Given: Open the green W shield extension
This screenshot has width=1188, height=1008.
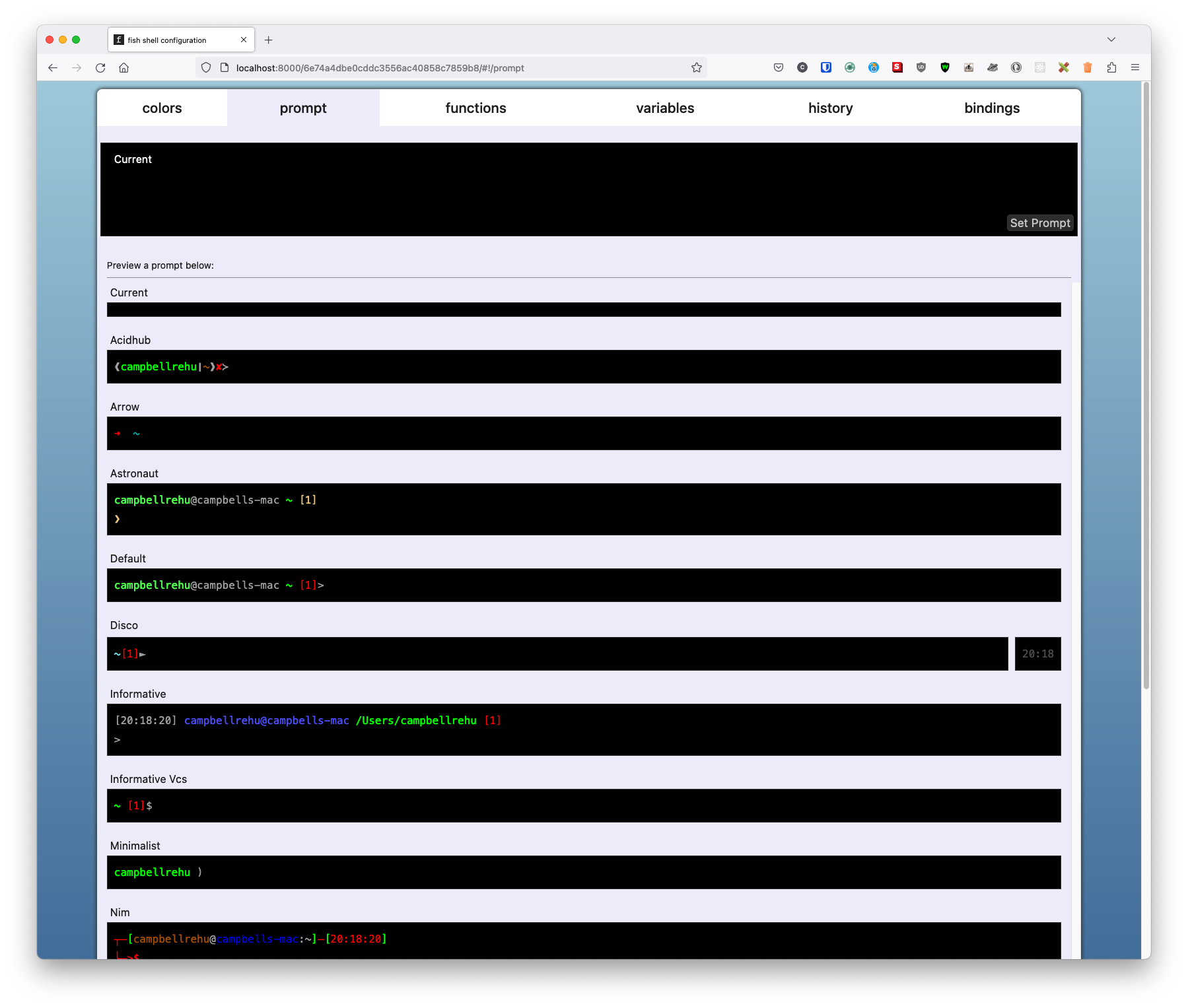Looking at the screenshot, I should (945, 67).
